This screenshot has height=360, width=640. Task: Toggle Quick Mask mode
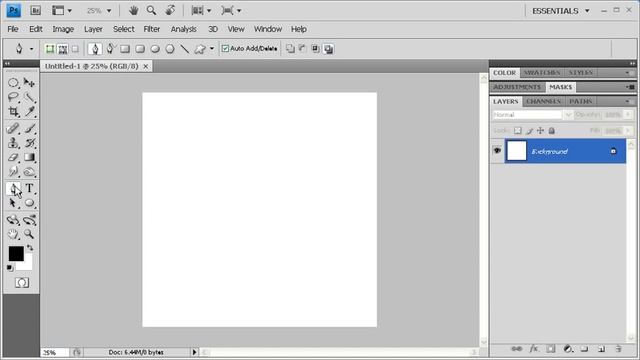[x=22, y=282]
